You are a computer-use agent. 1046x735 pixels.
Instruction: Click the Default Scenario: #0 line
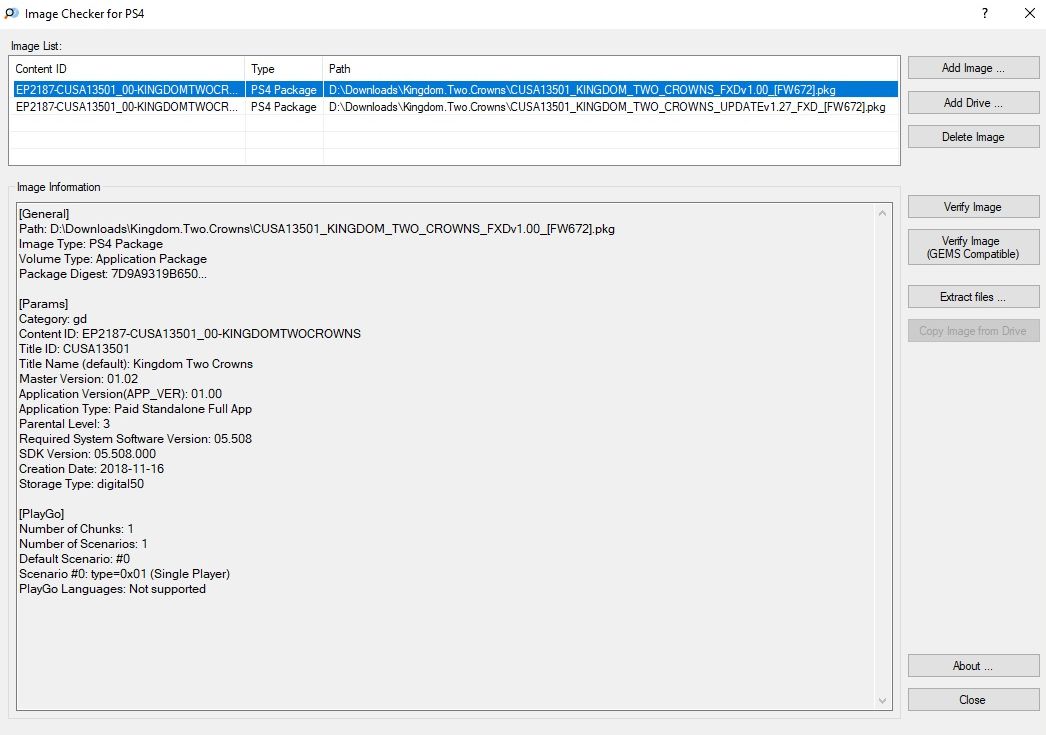tap(75, 559)
